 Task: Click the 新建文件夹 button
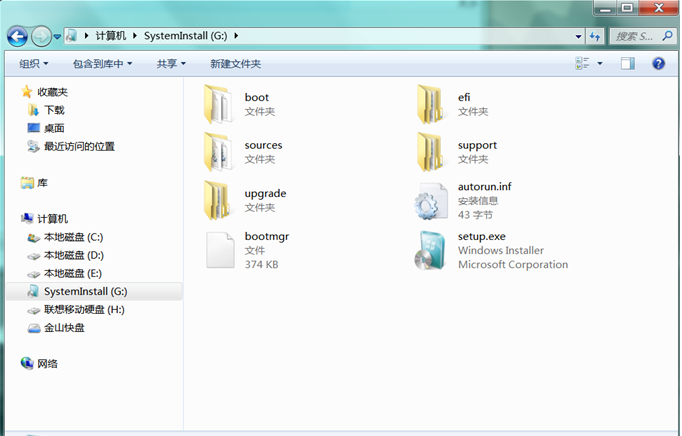click(x=235, y=63)
